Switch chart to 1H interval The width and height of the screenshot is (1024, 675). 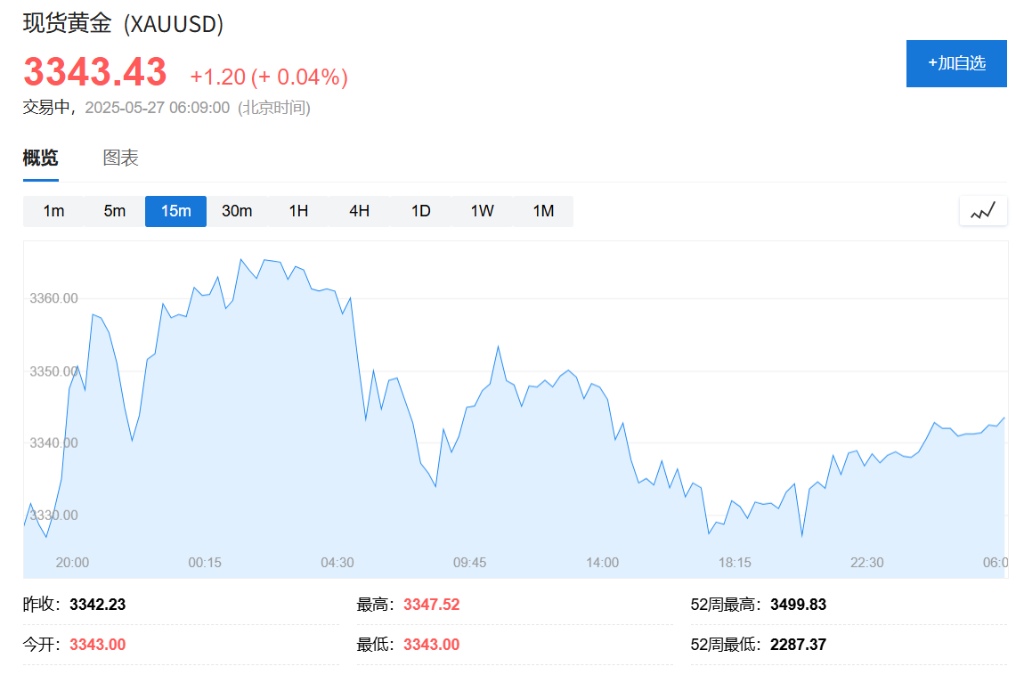[298, 211]
